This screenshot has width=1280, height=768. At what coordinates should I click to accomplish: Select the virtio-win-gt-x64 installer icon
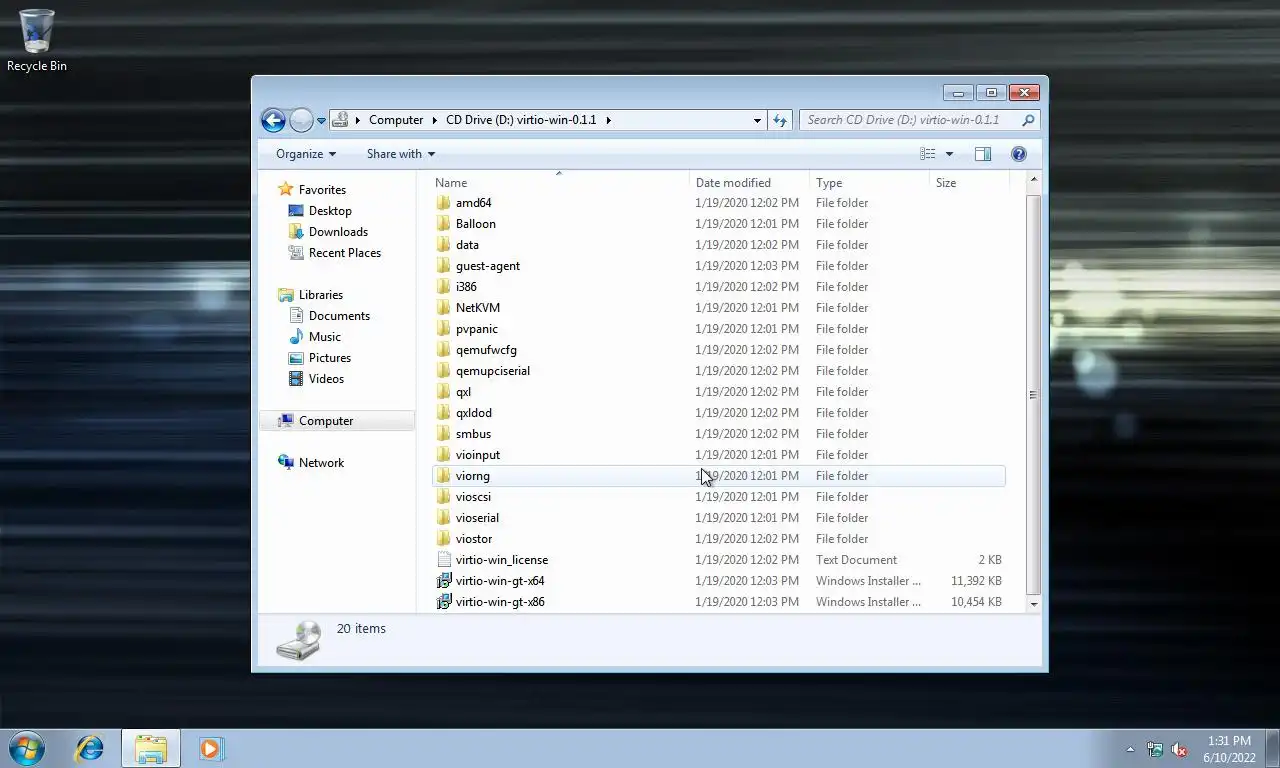pyautogui.click(x=444, y=581)
